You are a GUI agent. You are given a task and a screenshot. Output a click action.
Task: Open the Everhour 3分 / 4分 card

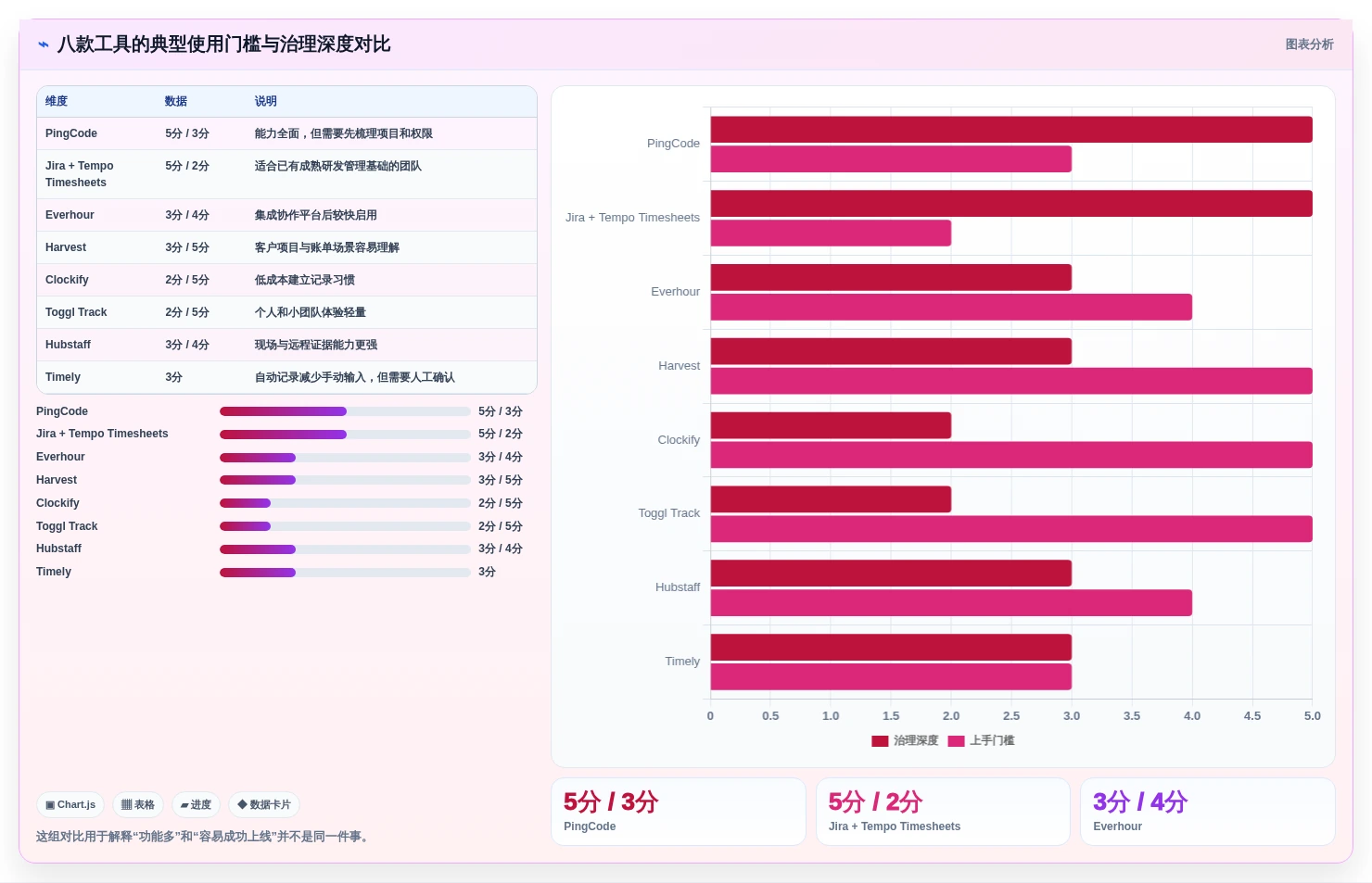click(1207, 812)
